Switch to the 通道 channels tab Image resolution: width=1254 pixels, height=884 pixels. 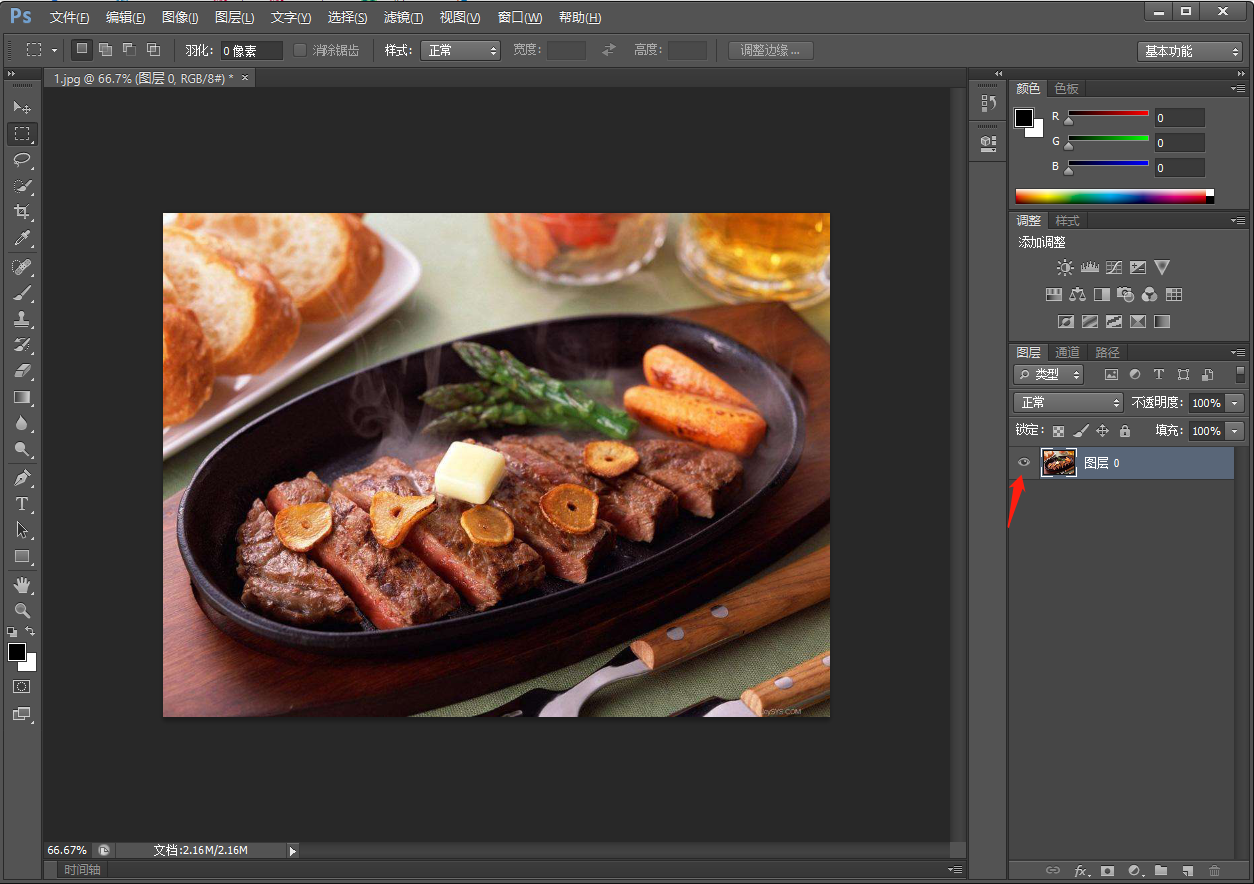click(x=1067, y=352)
